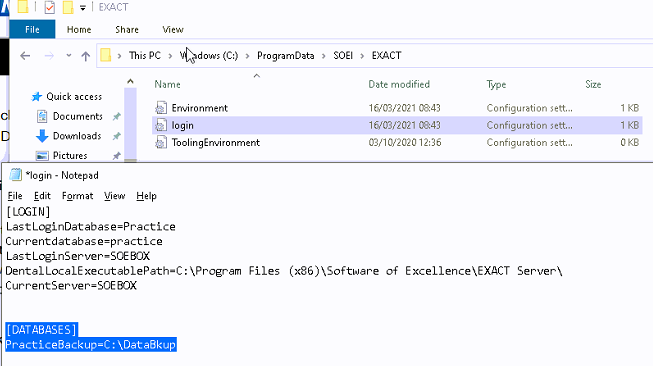This screenshot has width=653, height=366.
Task: Click the Pictures folder icon
Action: pos(42,156)
